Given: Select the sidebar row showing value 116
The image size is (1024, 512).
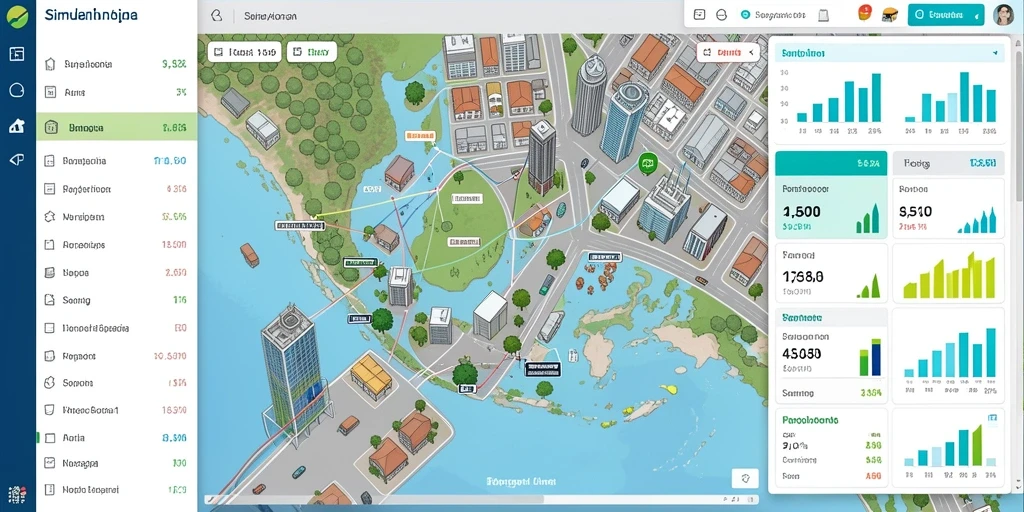Looking at the screenshot, I should 117,300.
